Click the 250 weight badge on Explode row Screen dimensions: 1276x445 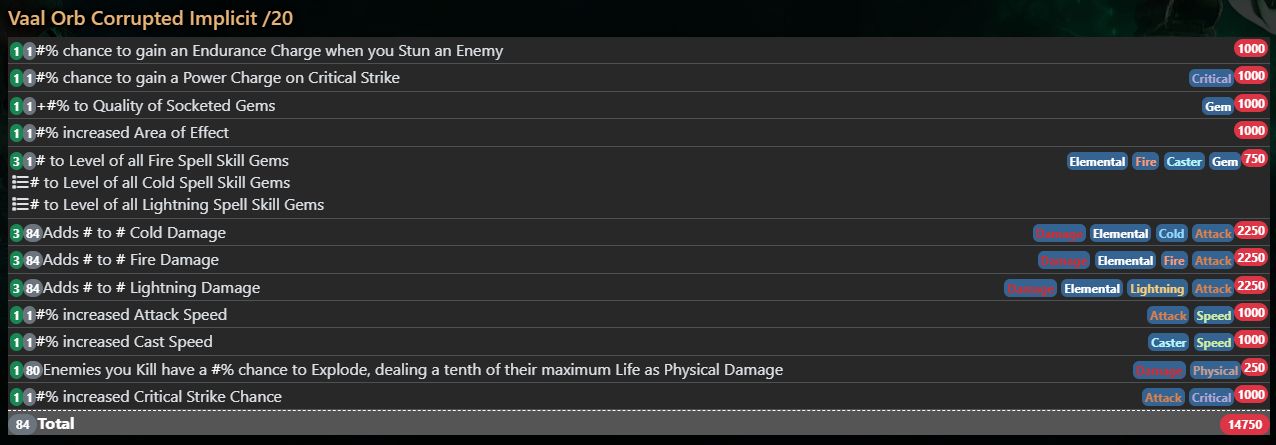tap(1254, 367)
